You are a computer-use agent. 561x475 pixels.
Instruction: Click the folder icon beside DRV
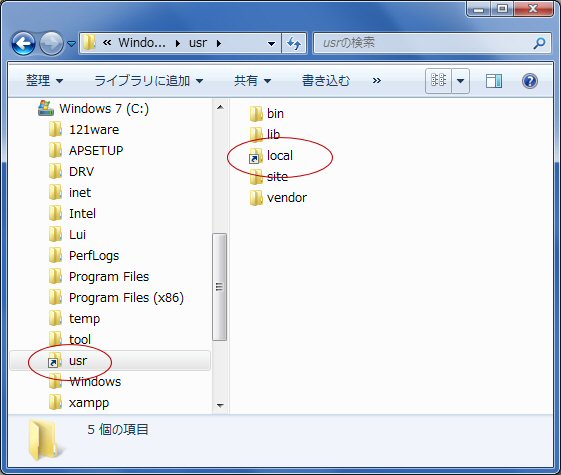(55, 171)
